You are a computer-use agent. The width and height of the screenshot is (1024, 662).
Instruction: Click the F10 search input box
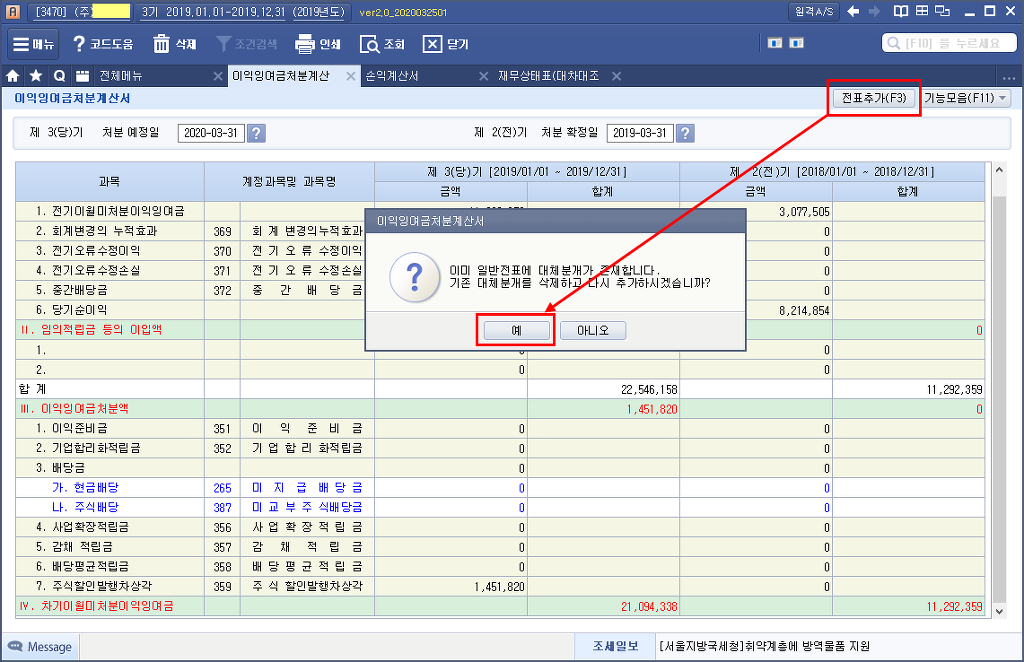[950, 44]
